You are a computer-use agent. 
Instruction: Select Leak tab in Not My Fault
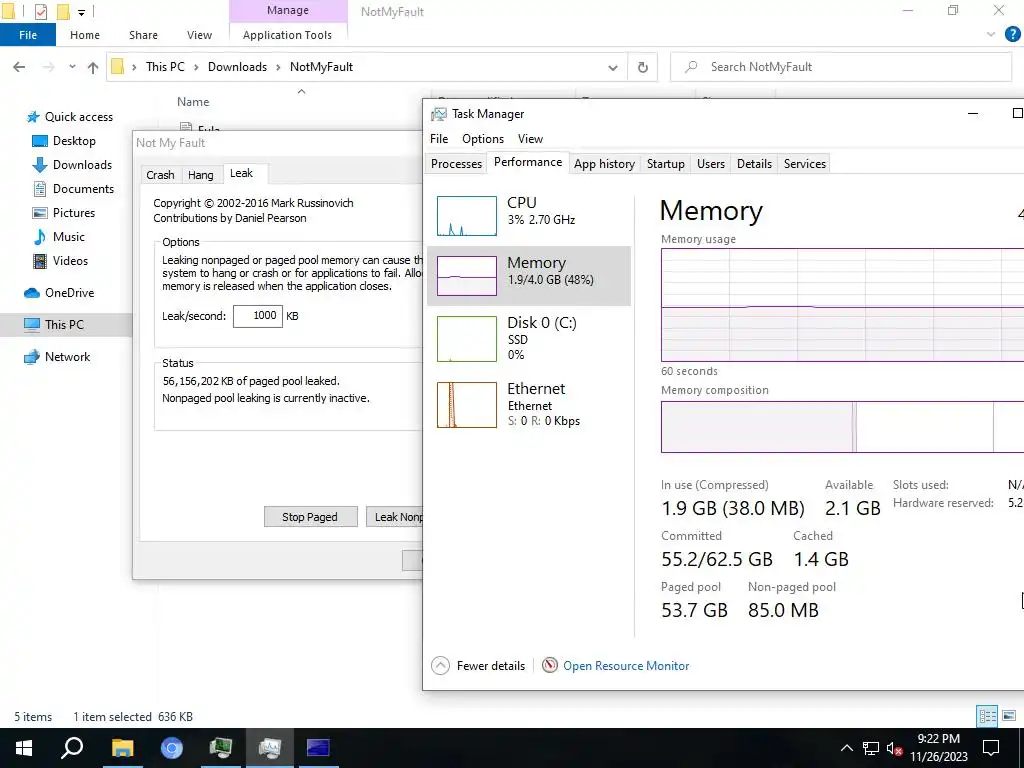(241, 173)
